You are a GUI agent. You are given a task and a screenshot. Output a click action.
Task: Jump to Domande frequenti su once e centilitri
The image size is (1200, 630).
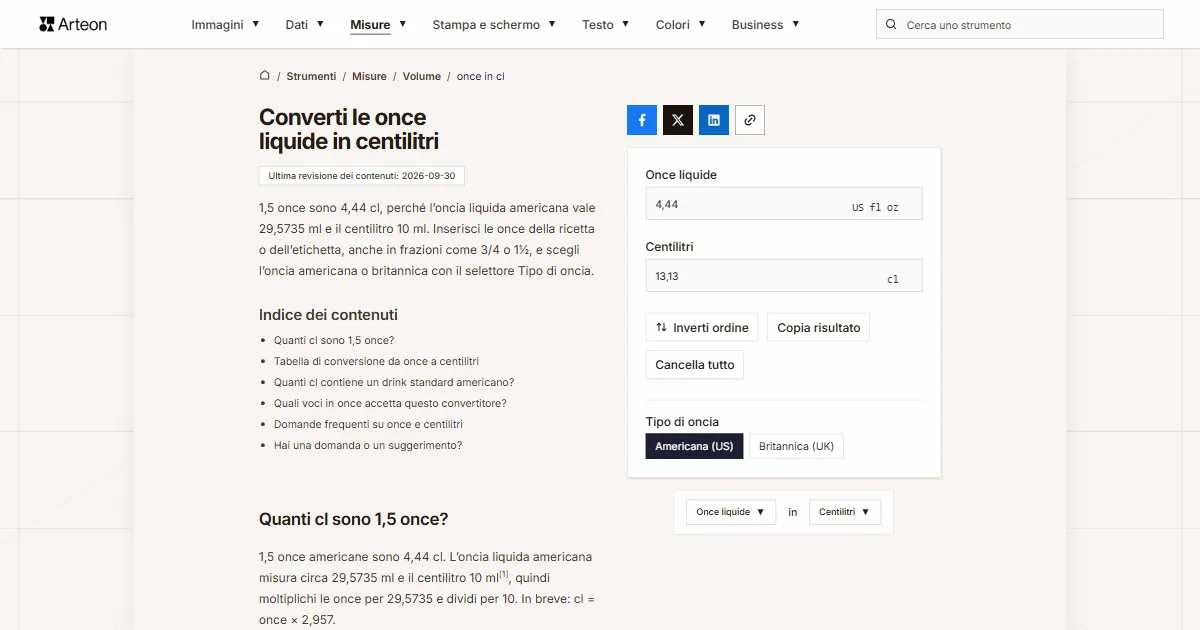pyautogui.click(x=368, y=424)
